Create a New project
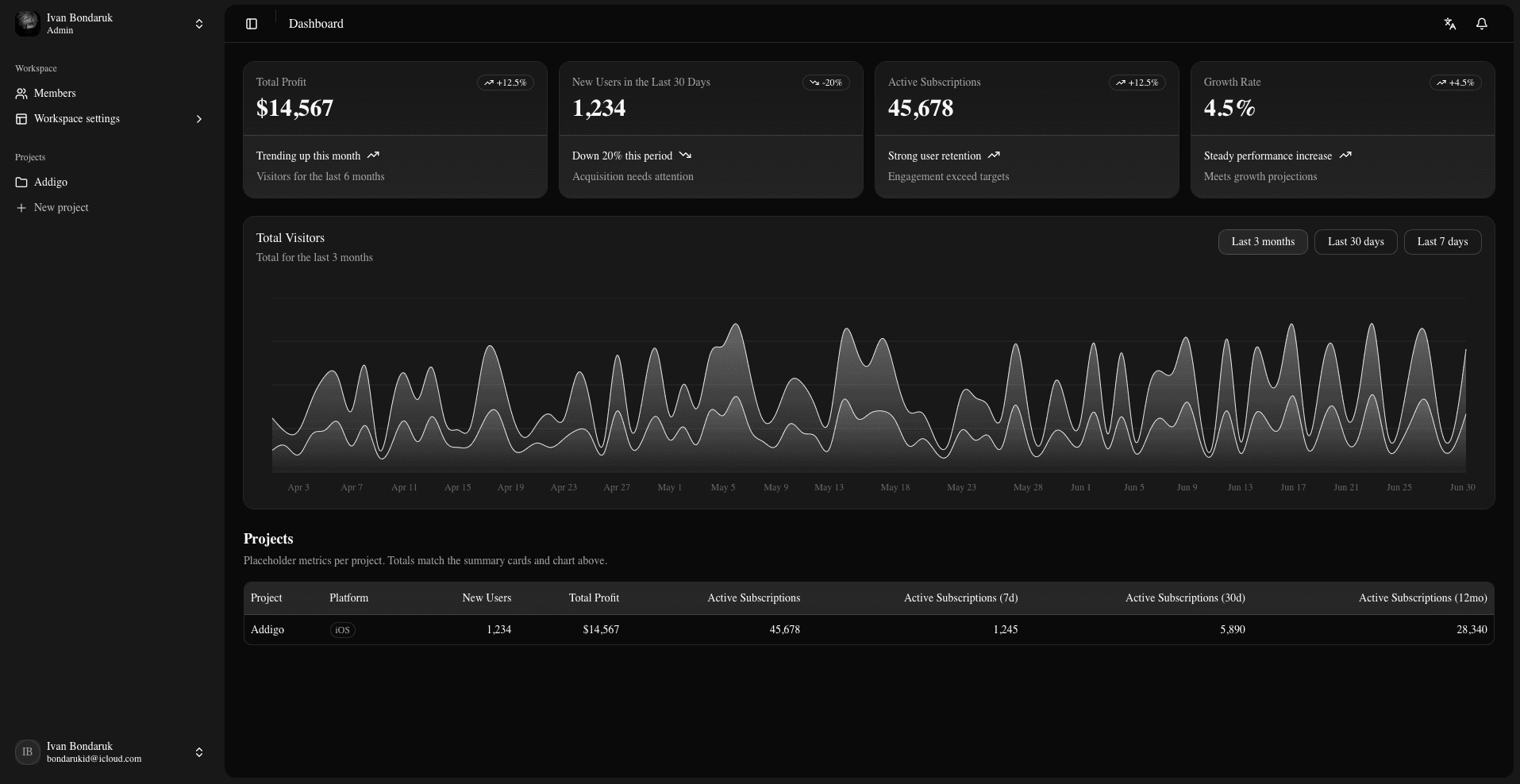This screenshot has height=784, width=1520. 110,208
